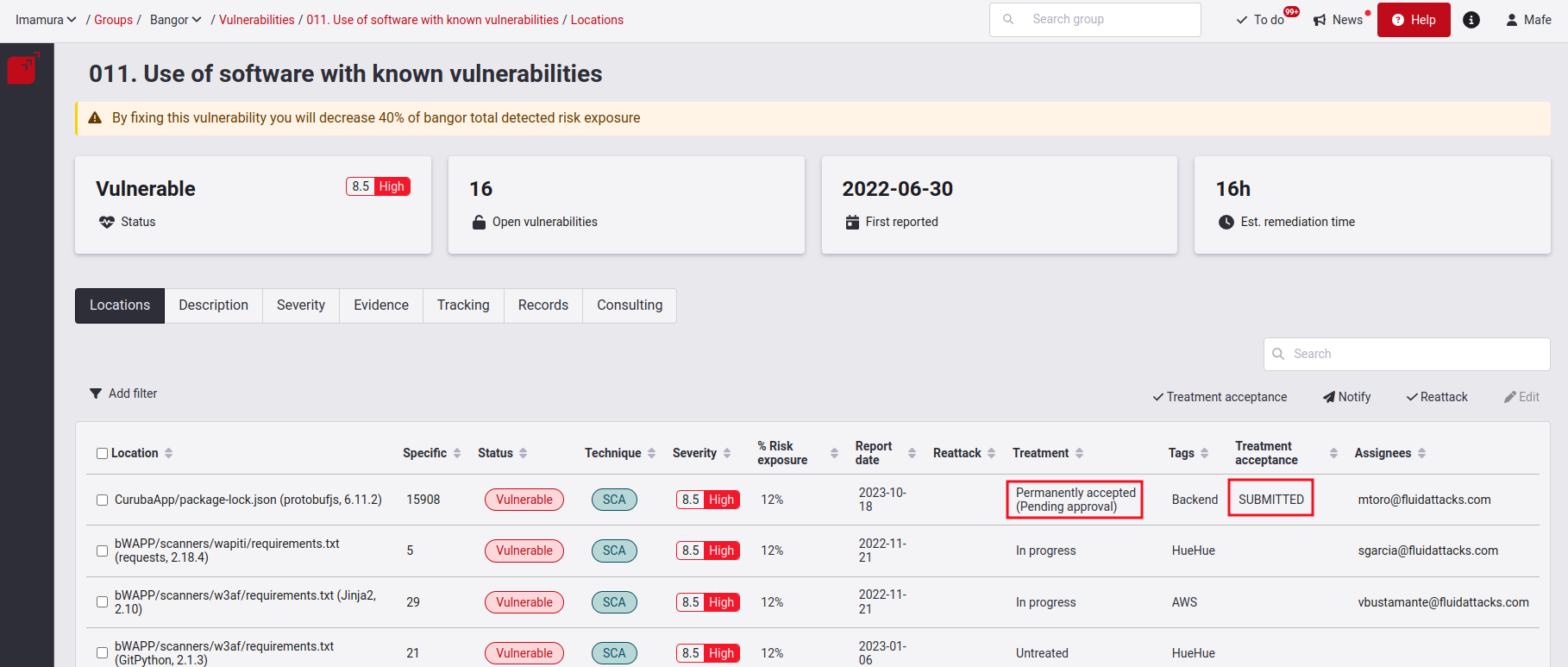The height and width of the screenshot is (667, 1568).
Task: Click the Reattack button
Action: coord(1437,397)
